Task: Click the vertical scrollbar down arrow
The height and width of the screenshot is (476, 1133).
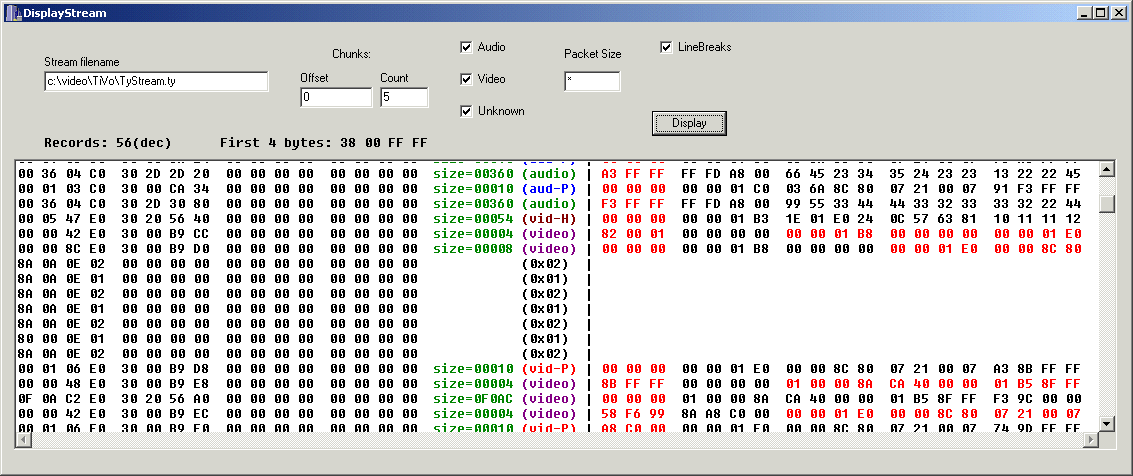Action: tap(1106, 423)
